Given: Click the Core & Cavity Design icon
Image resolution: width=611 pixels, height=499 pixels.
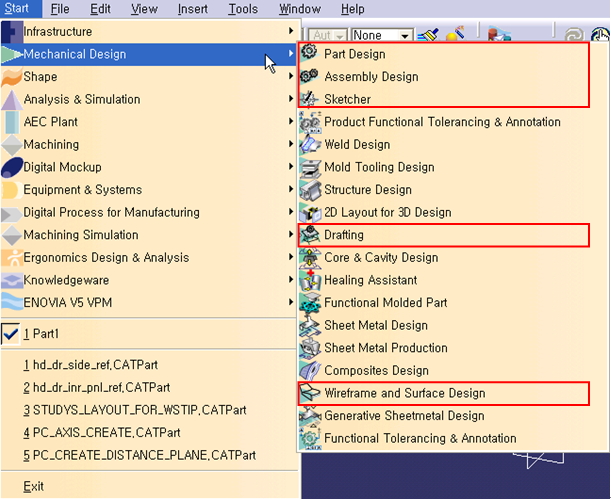Looking at the screenshot, I should [310, 257].
